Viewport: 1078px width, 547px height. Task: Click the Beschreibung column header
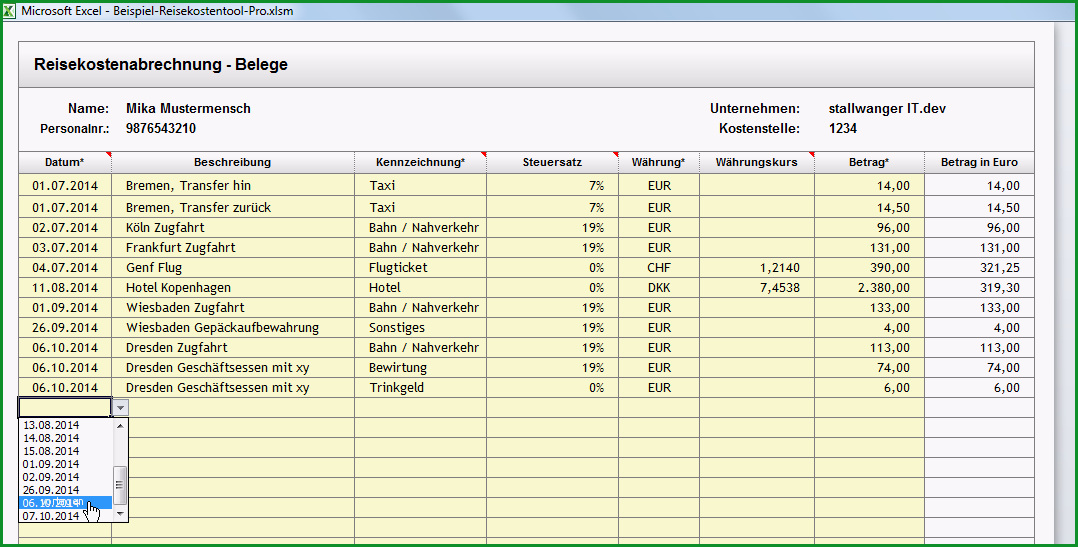[232, 162]
